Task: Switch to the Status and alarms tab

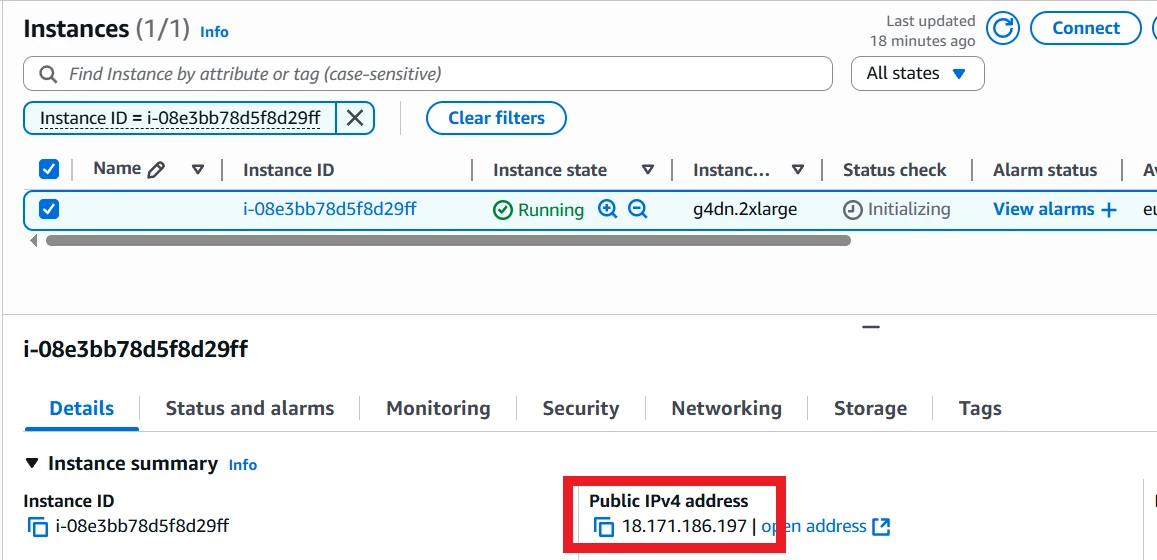Action: coord(249,408)
